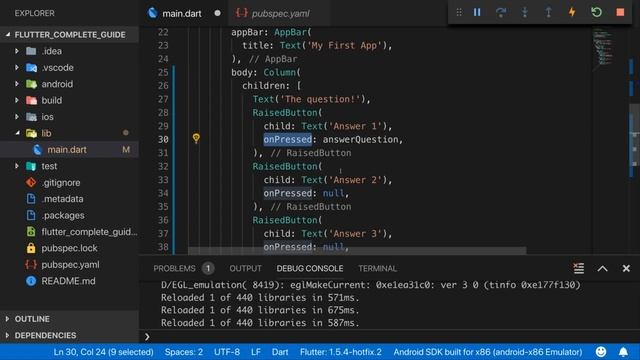Expand the android folder

click(x=17, y=84)
